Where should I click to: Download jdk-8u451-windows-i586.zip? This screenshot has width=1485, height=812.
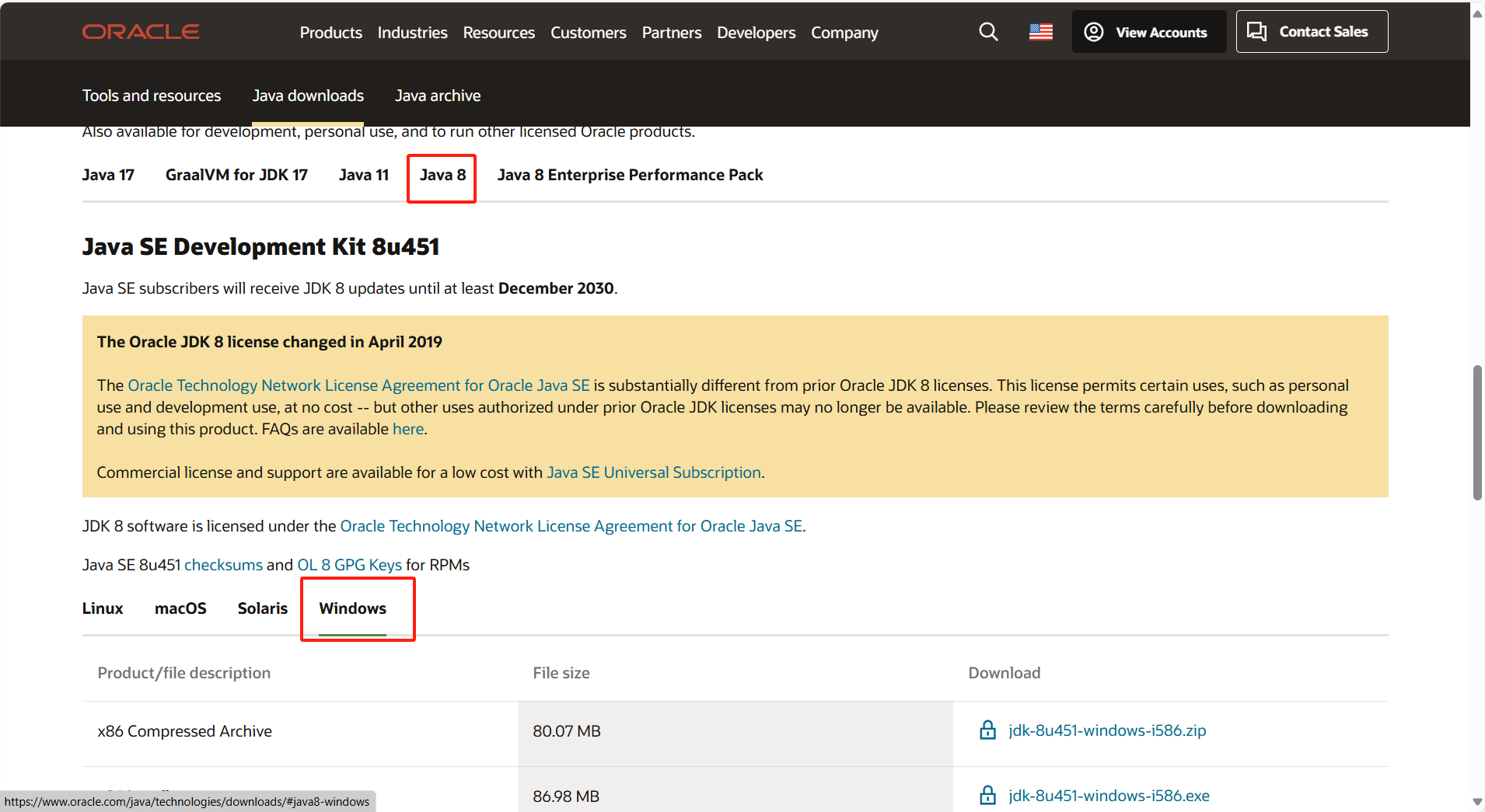(x=1107, y=730)
